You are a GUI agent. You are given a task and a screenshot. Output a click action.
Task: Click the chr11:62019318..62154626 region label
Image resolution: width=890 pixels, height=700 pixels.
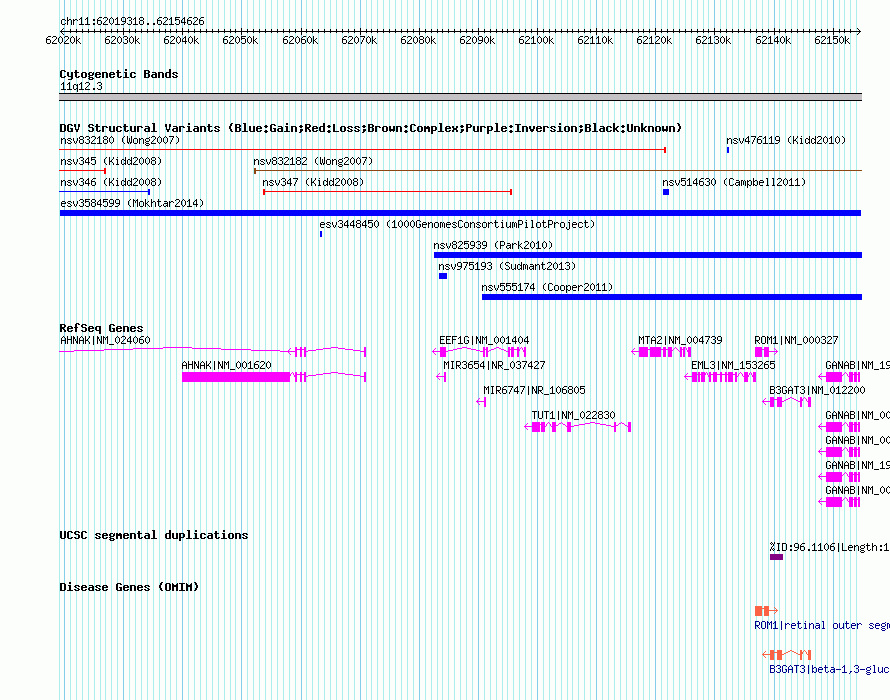coord(132,22)
